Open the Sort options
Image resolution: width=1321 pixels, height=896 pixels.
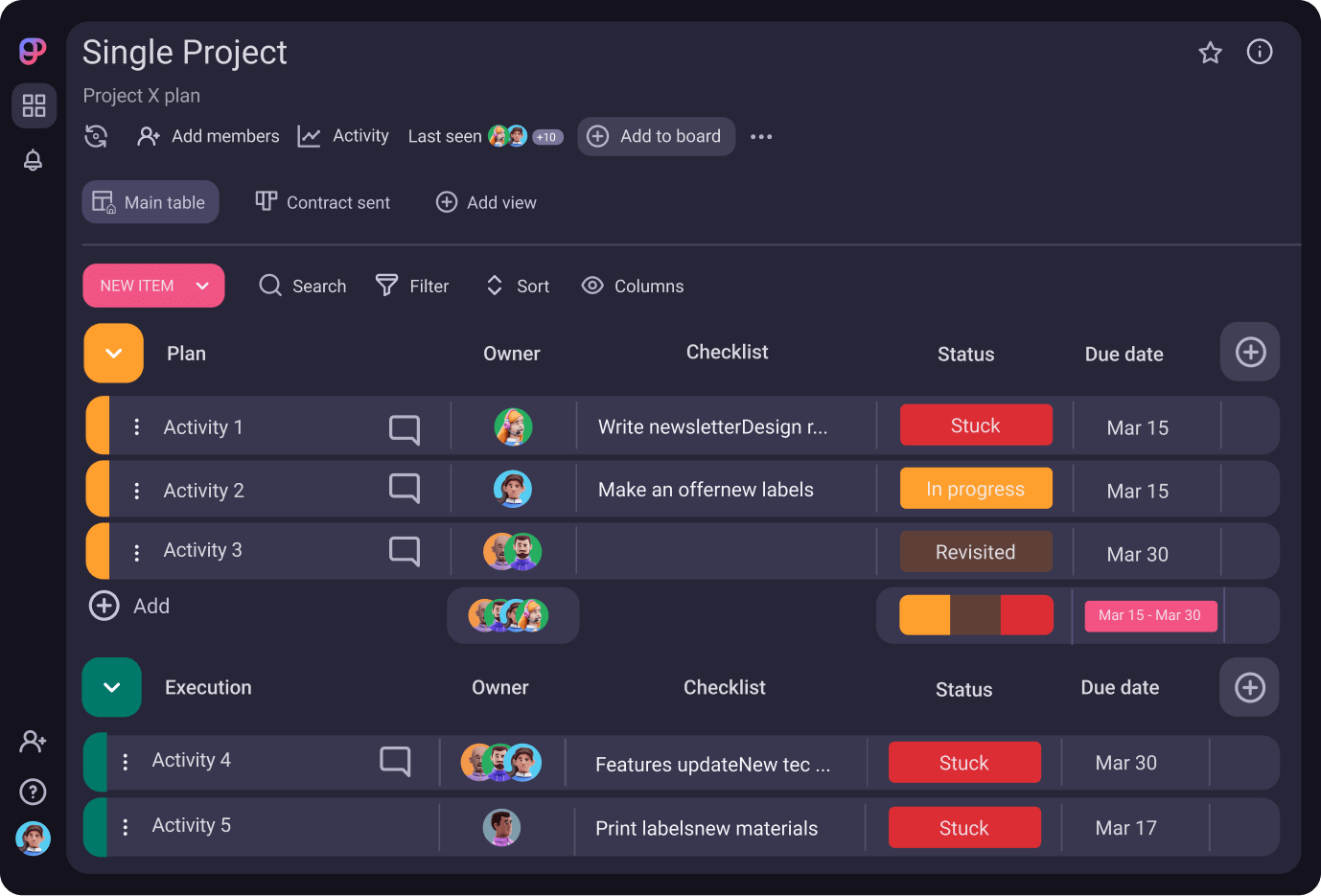coord(518,286)
